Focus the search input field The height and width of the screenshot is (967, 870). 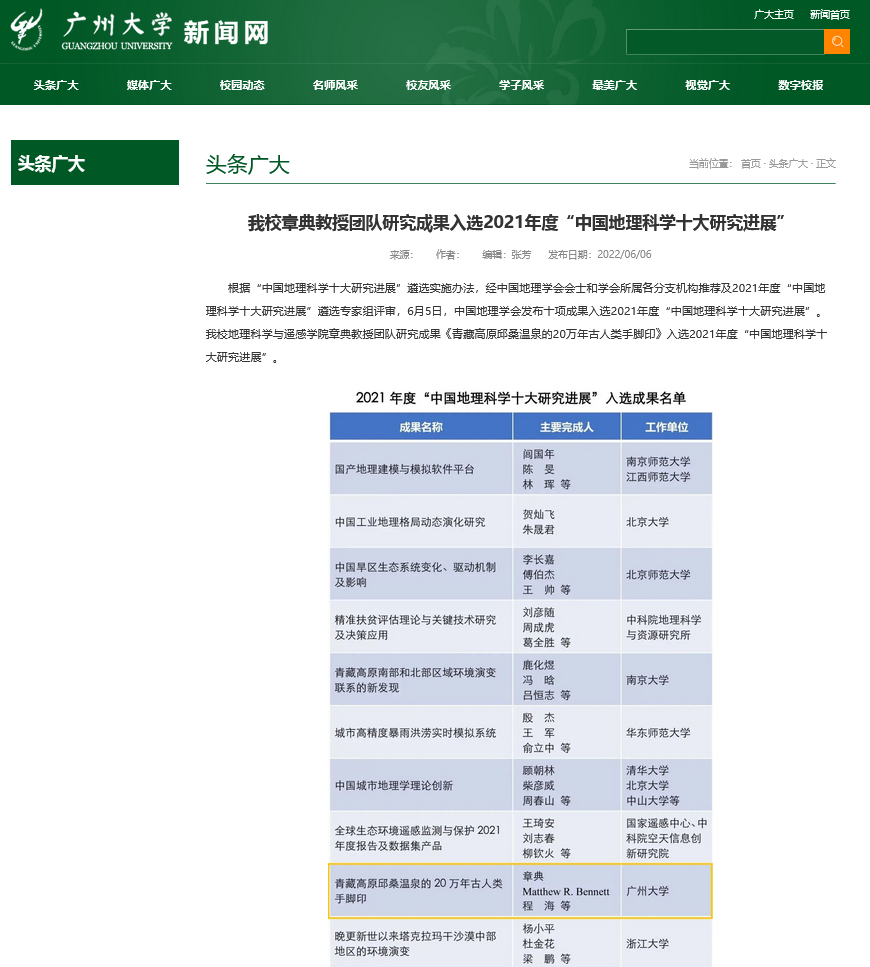click(x=725, y=41)
